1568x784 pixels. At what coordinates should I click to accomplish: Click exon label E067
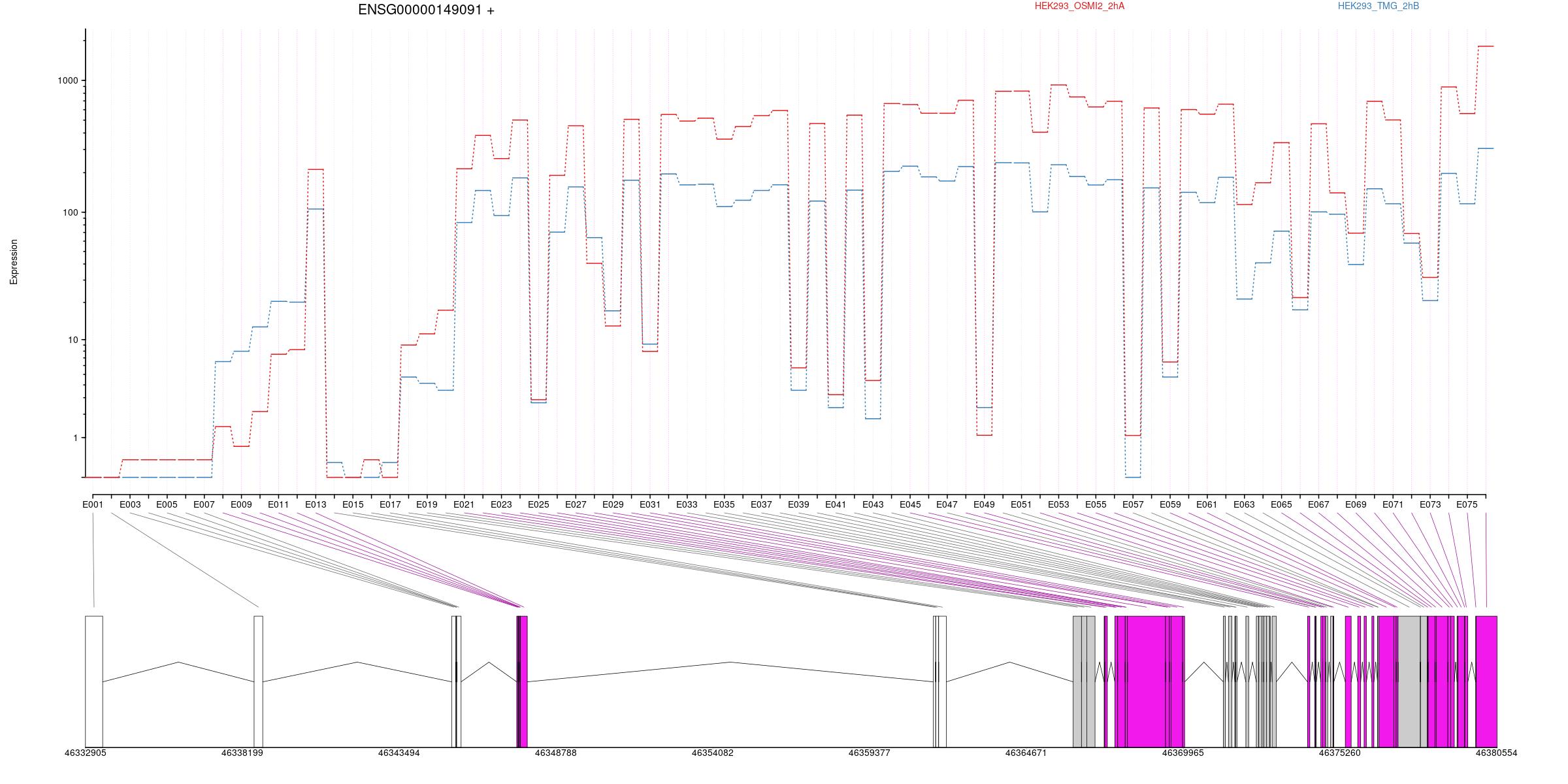(x=1318, y=504)
